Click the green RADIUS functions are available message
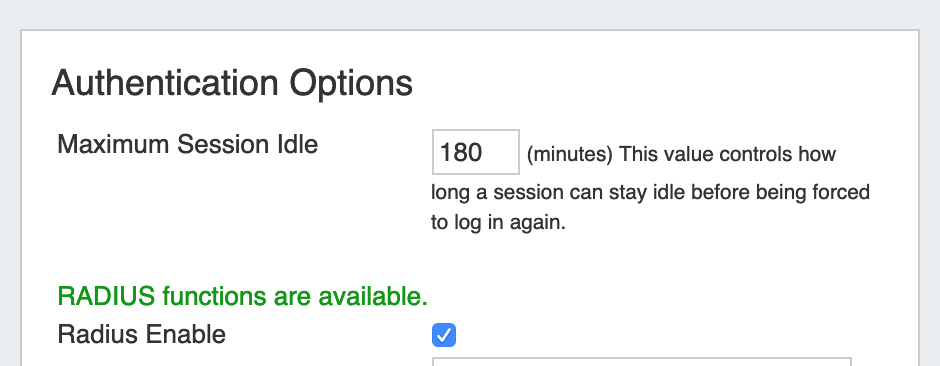940x366 pixels. tap(242, 296)
